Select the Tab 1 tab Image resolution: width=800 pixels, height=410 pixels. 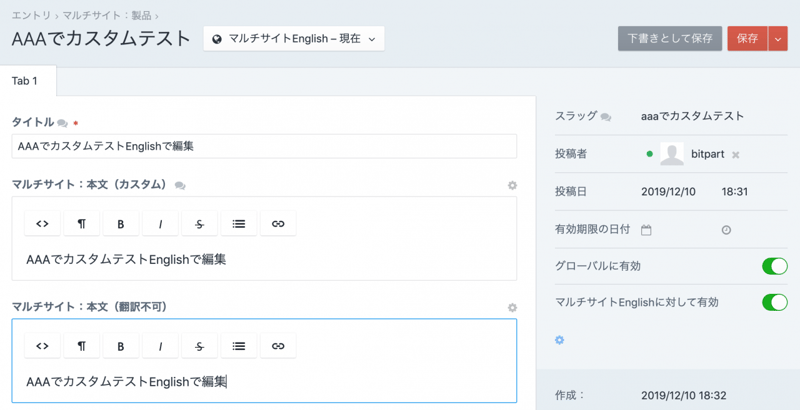click(28, 81)
